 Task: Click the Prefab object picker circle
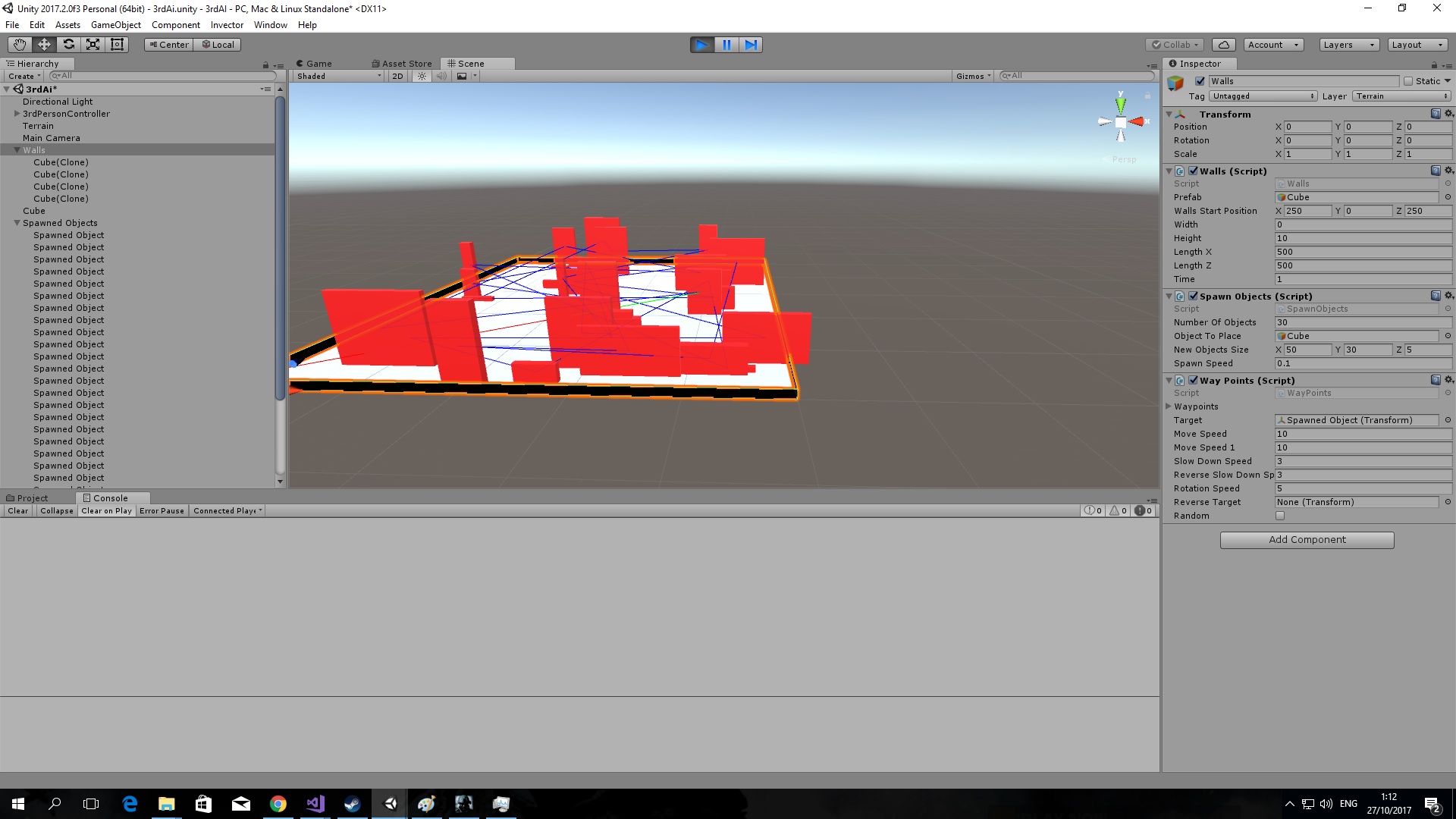pos(1448,197)
